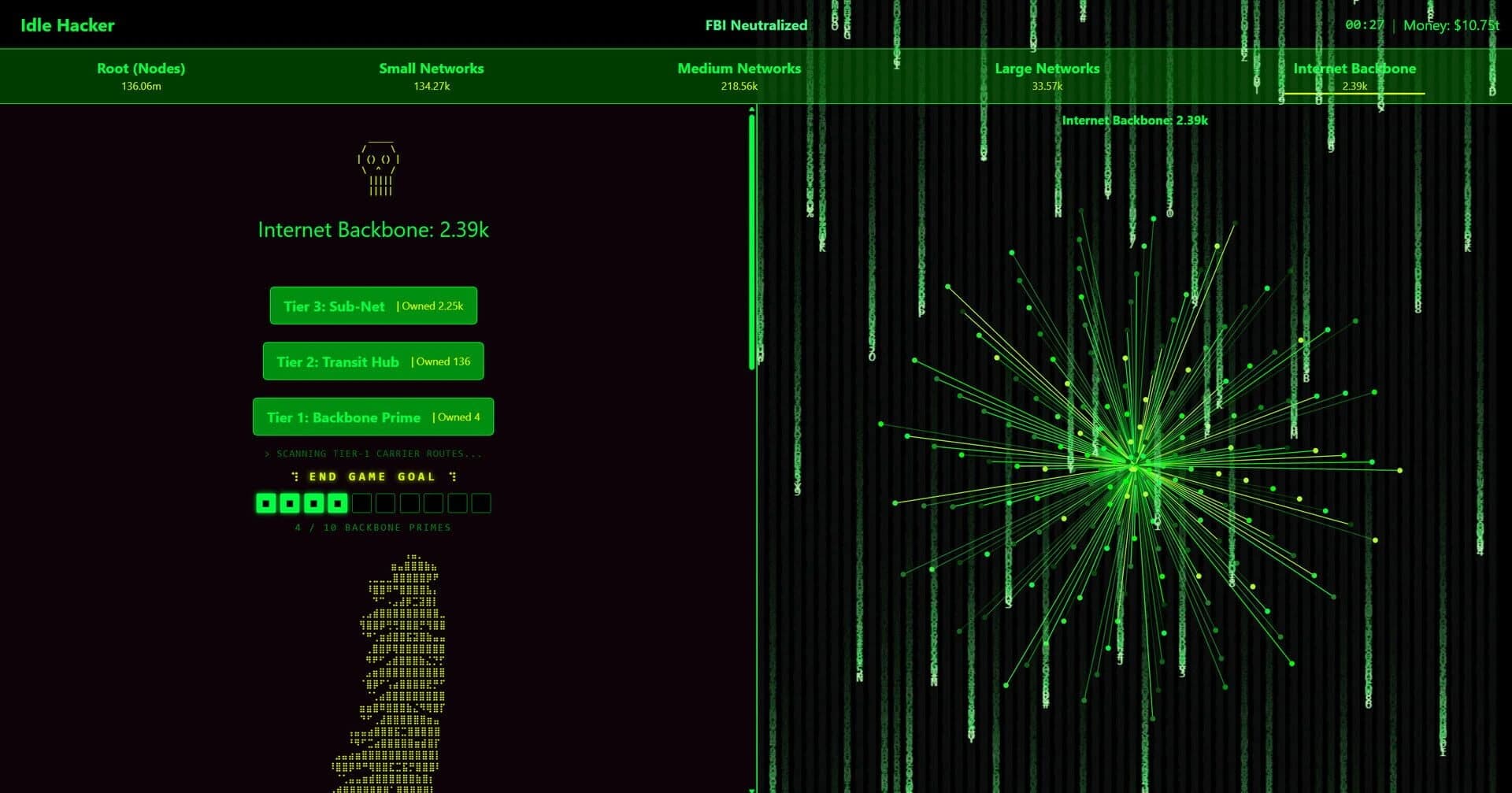
Task: Click the Internet Backbone: 2.39k visualization label
Action: coord(1135,120)
